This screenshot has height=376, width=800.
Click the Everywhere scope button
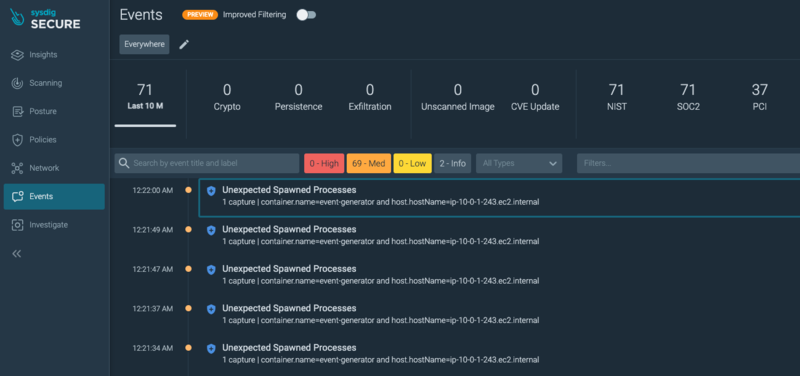pos(144,44)
